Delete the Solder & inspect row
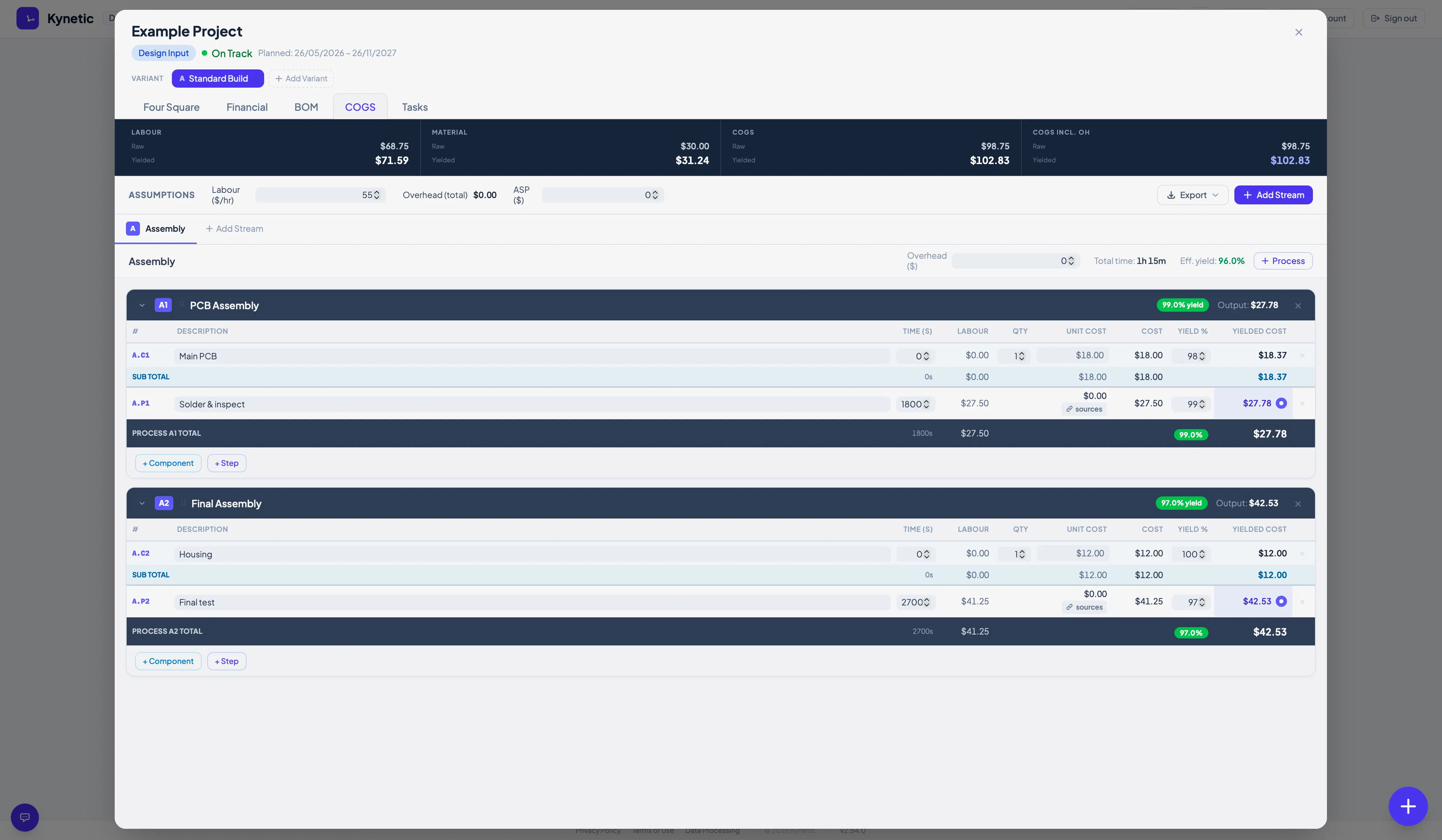 point(1302,404)
